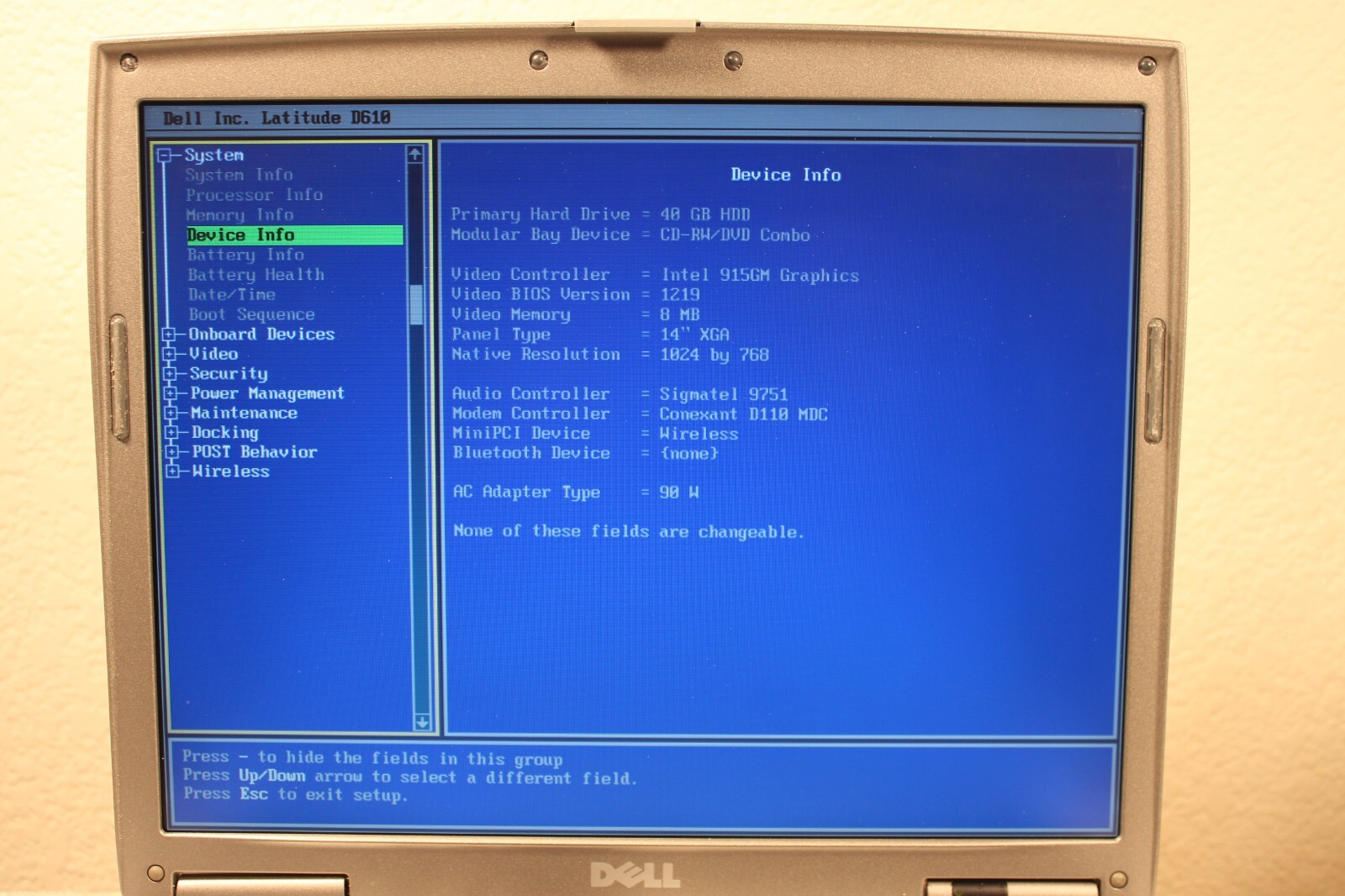This screenshot has width=1345, height=896.
Task: Select the Maintenance label
Action: tap(244, 413)
